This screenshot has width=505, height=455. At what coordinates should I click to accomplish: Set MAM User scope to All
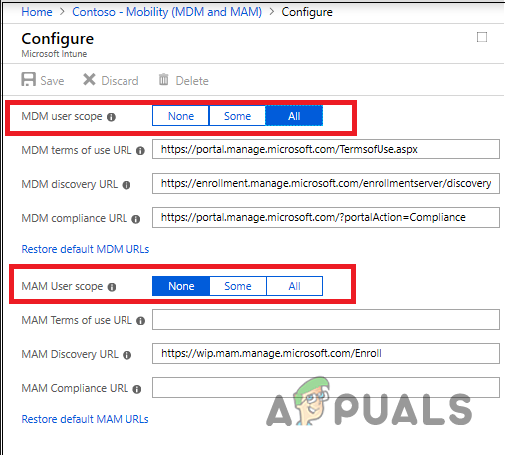point(295,286)
